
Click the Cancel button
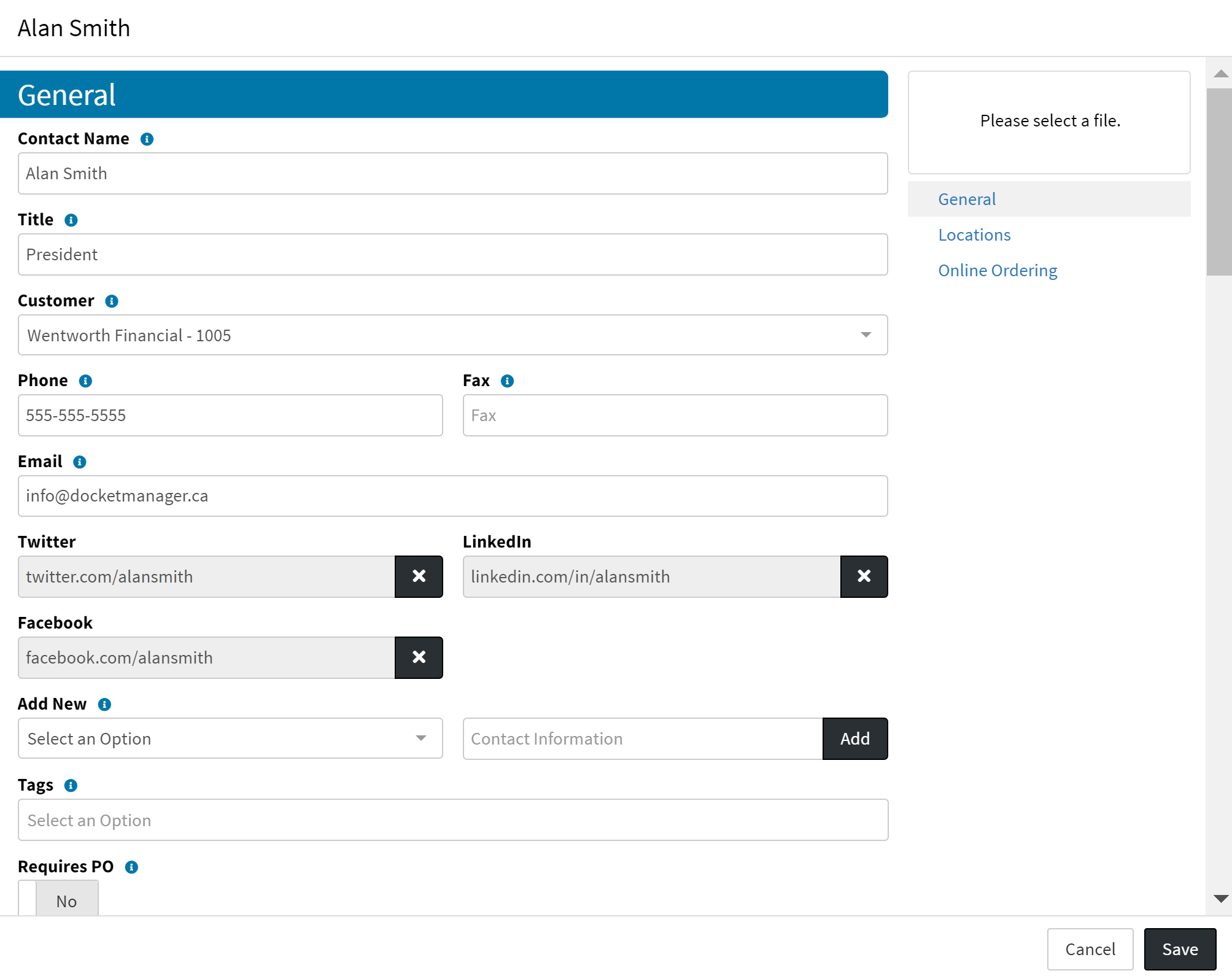coord(1090,949)
